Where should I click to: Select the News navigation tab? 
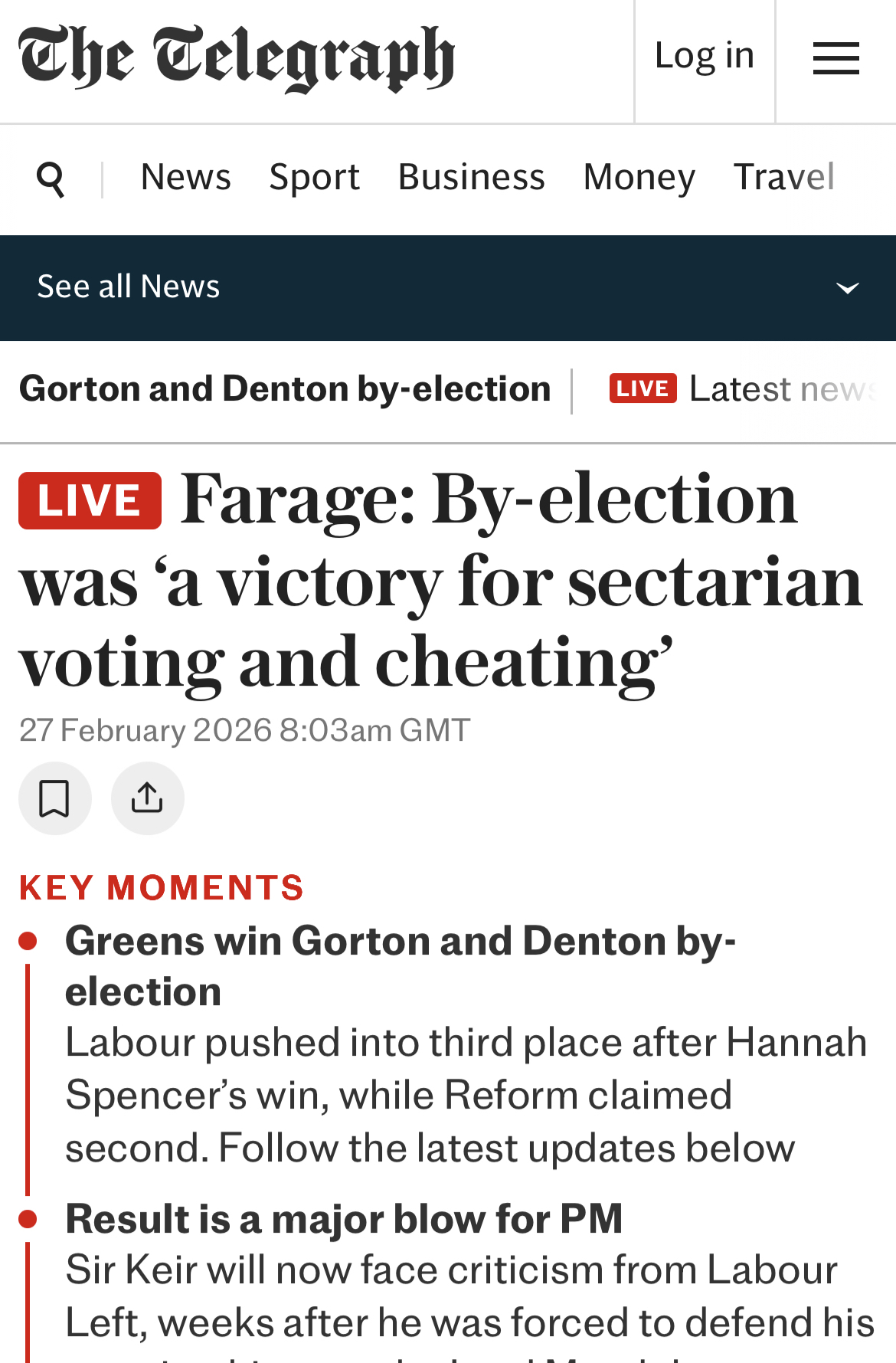pyautogui.click(x=185, y=178)
